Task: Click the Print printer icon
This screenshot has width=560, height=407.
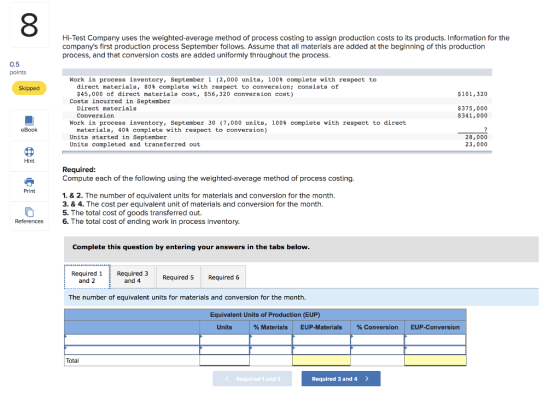Action: point(29,182)
